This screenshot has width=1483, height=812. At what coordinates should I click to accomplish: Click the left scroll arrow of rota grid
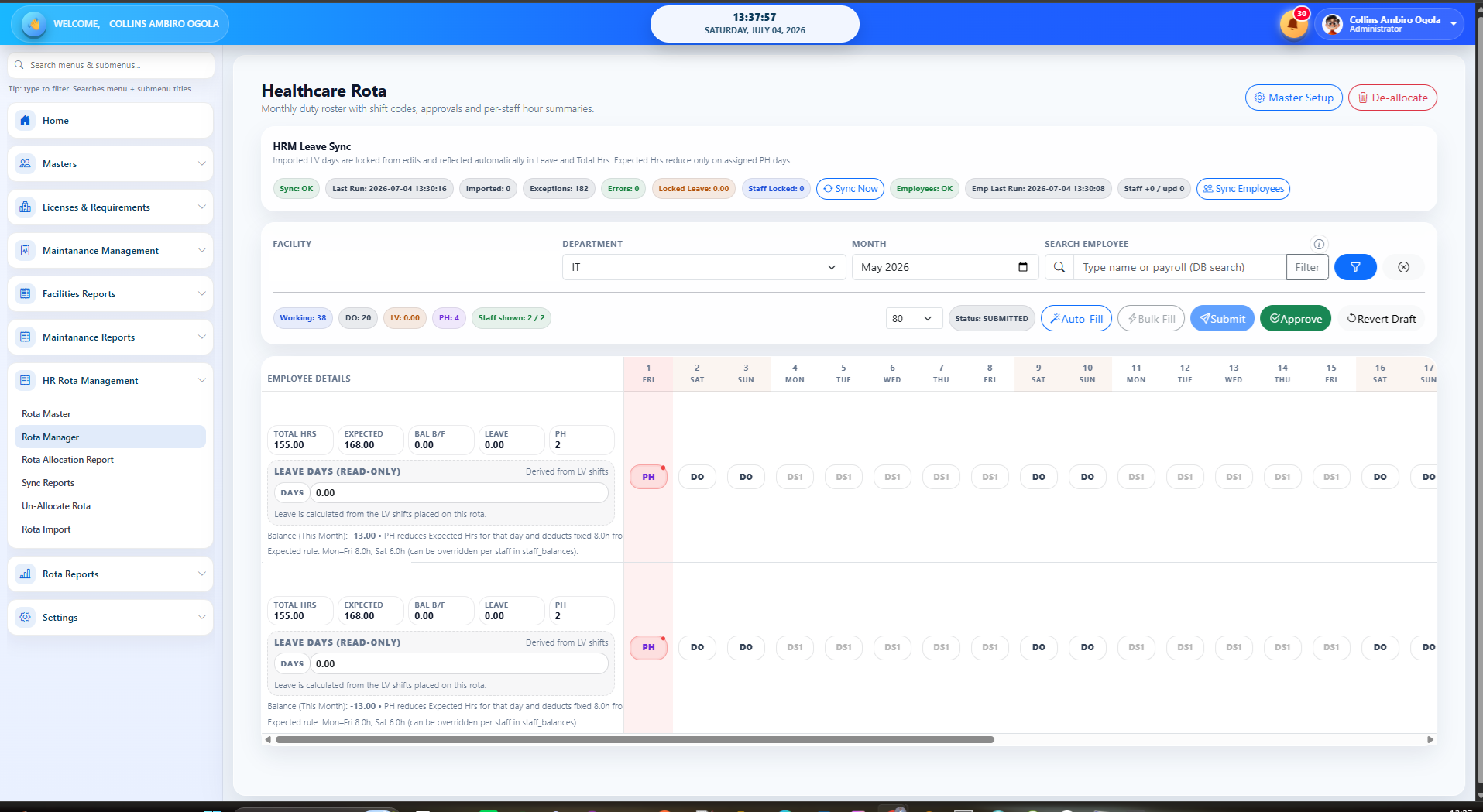pos(268,739)
